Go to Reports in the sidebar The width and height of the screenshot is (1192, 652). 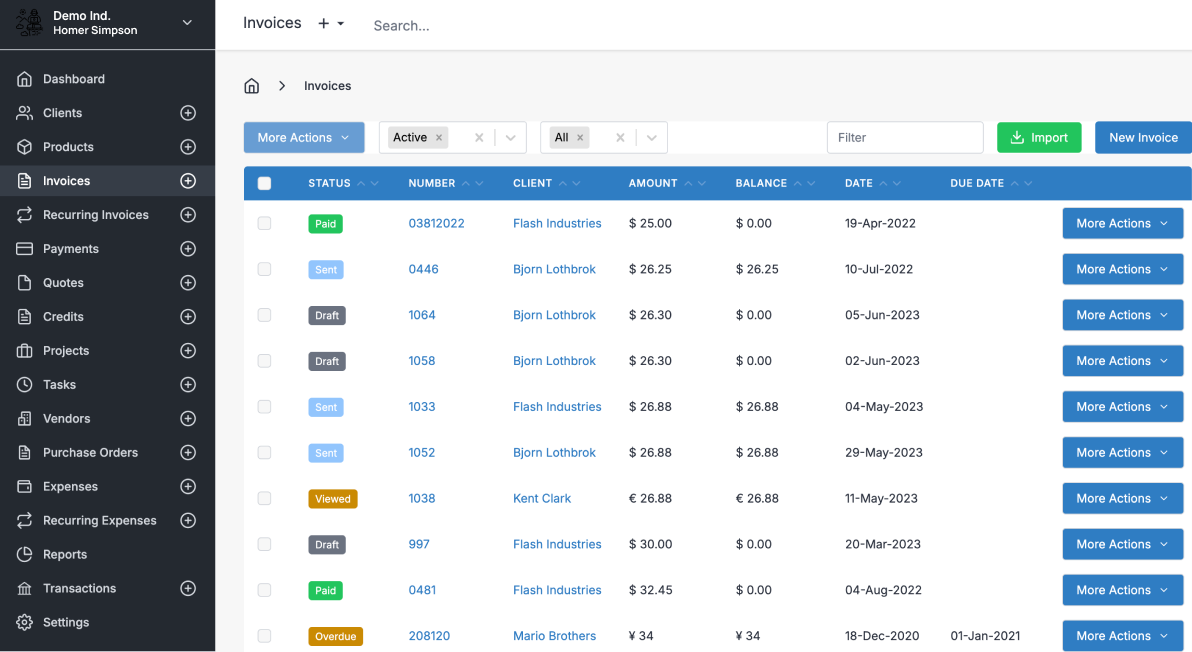(64, 555)
